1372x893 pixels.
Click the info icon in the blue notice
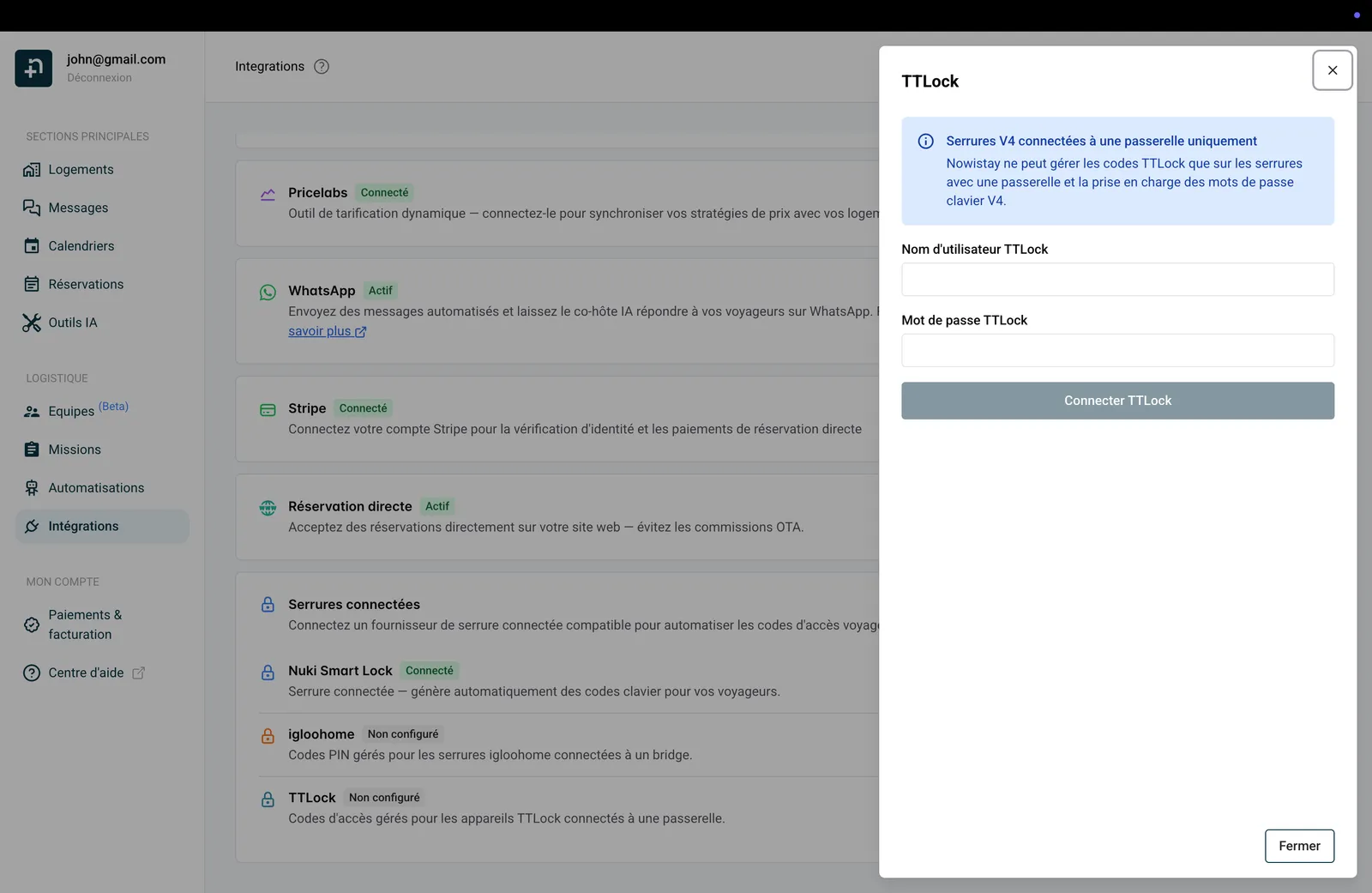coord(926,142)
